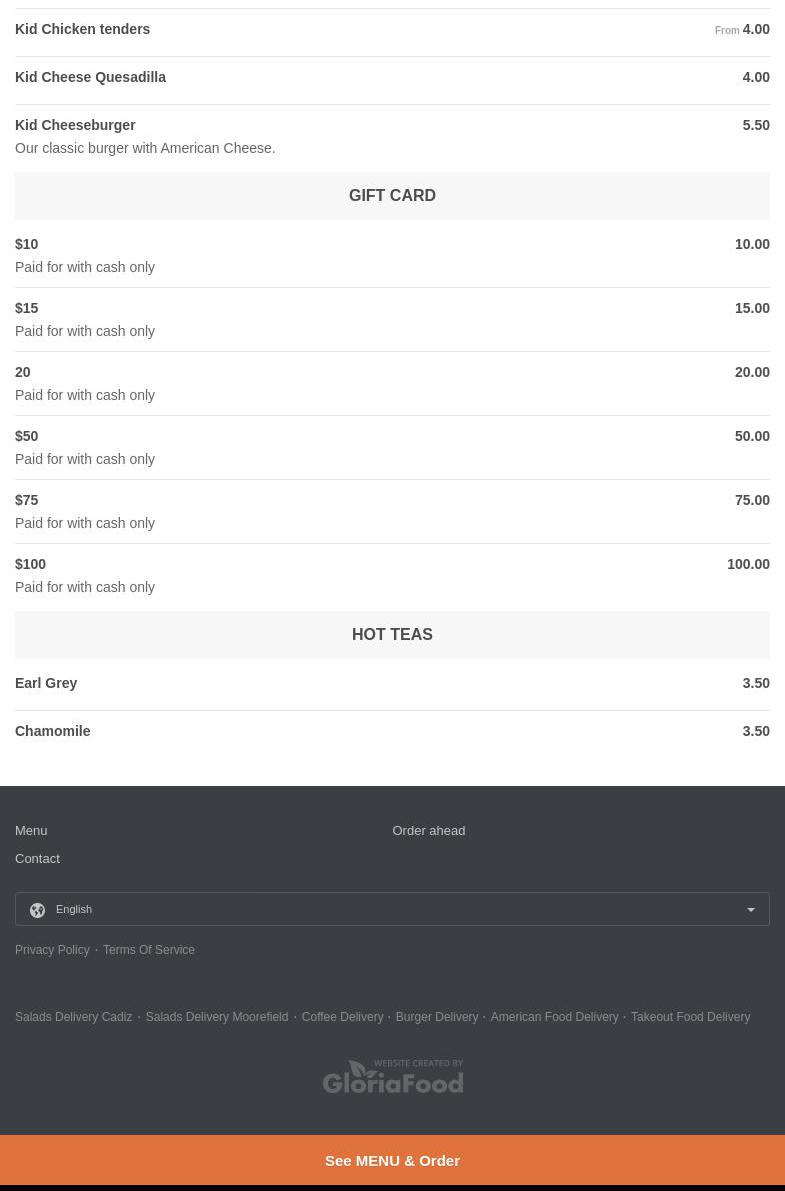
Task: Pick the Chamomile tea item
Action: (x=53, y=732)
